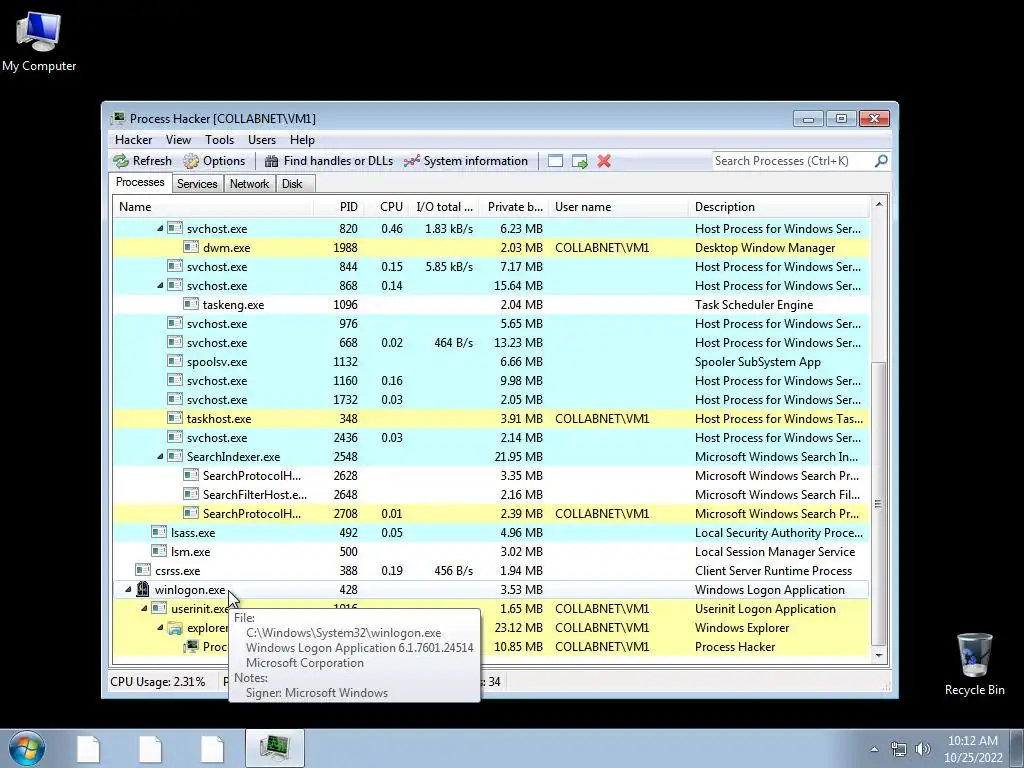Open System information window
Viewport: 1024px width, 768px height.
point(466,161)
